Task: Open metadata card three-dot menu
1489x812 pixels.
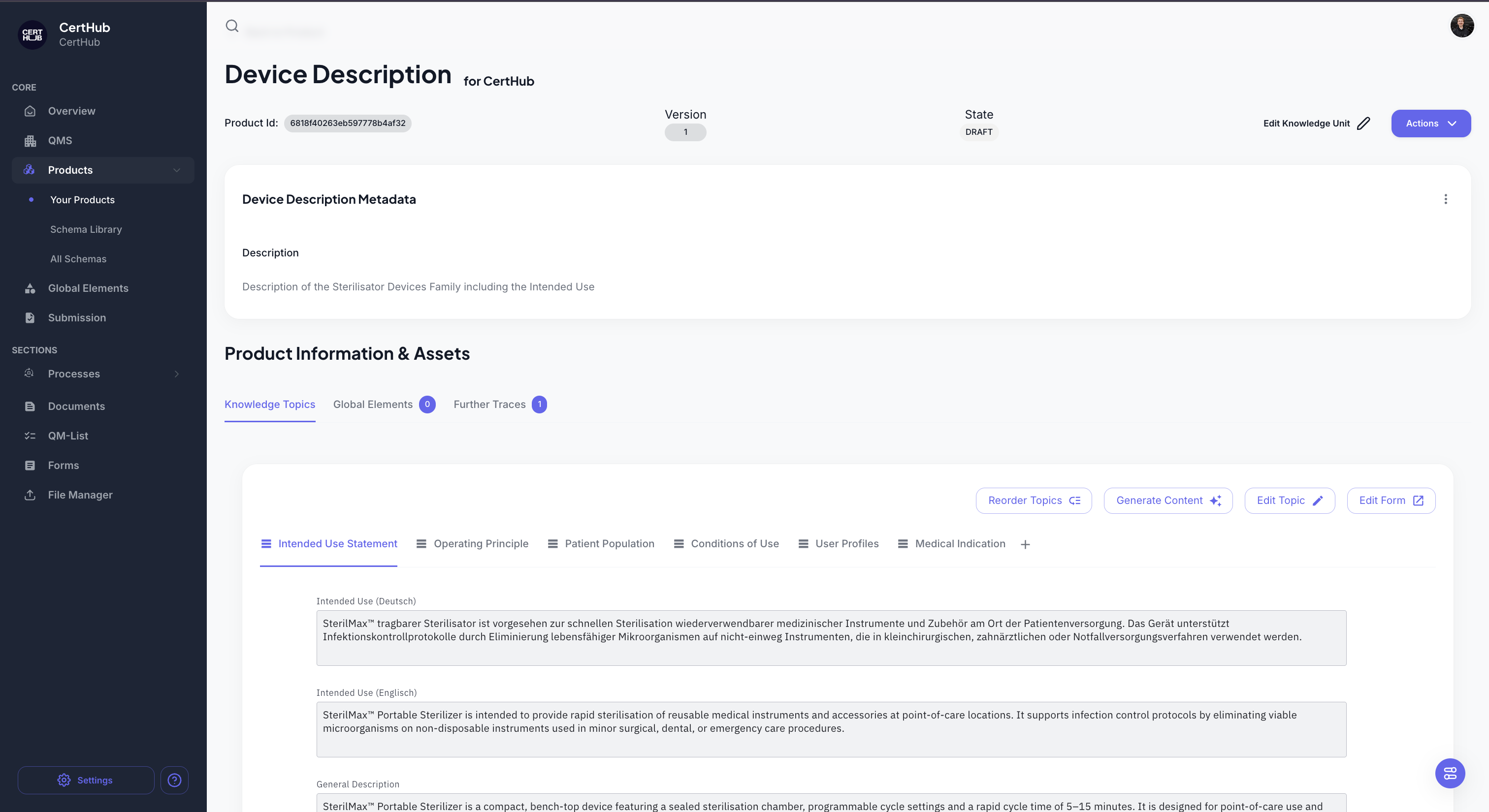Action: point(1446,199)
